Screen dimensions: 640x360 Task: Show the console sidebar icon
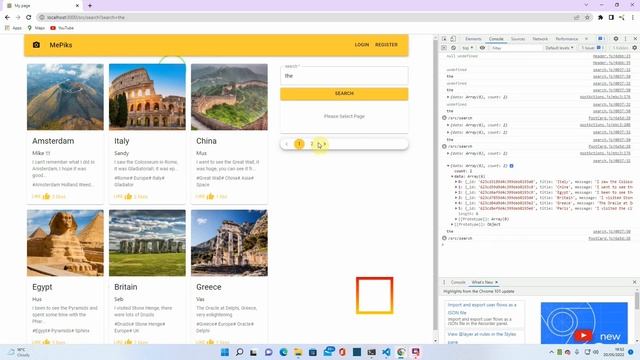(444, 48)
